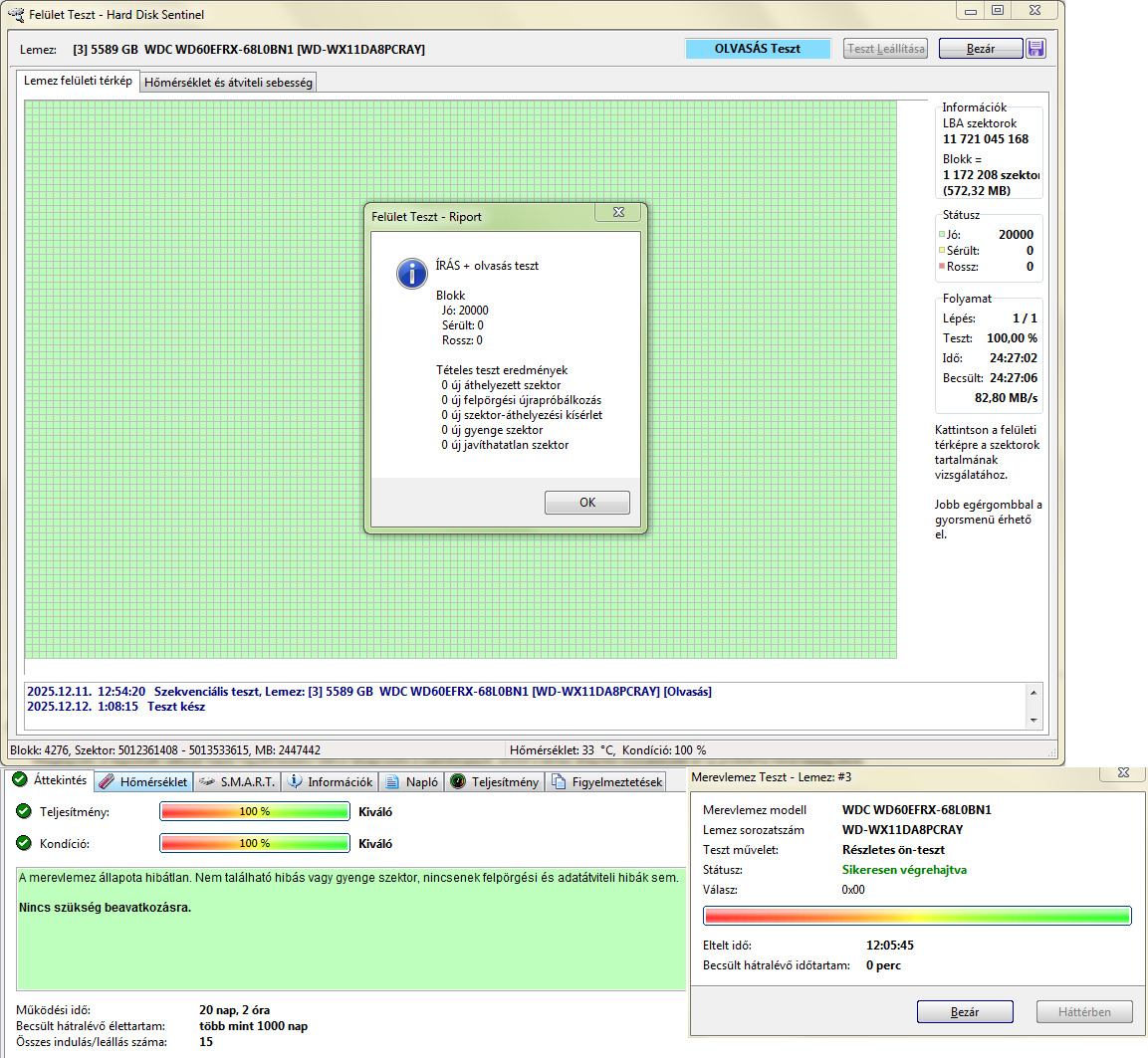This screenshot has width=1148, height=1058.
Task: Click the Hard Disk Sentinel title bar icon
Action: pos(16,15)
